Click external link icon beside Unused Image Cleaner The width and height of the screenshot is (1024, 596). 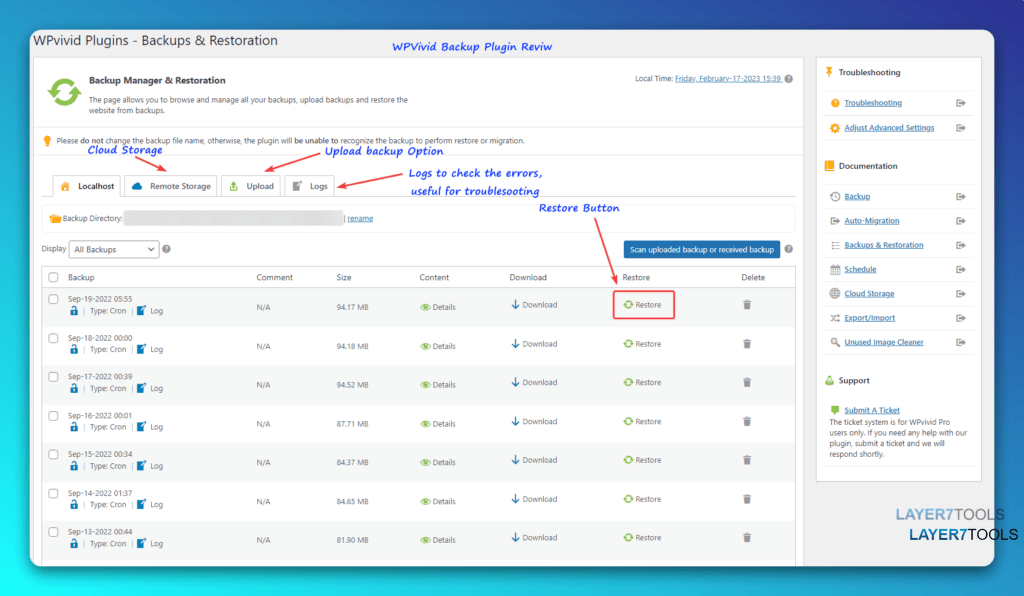(961, 343)
